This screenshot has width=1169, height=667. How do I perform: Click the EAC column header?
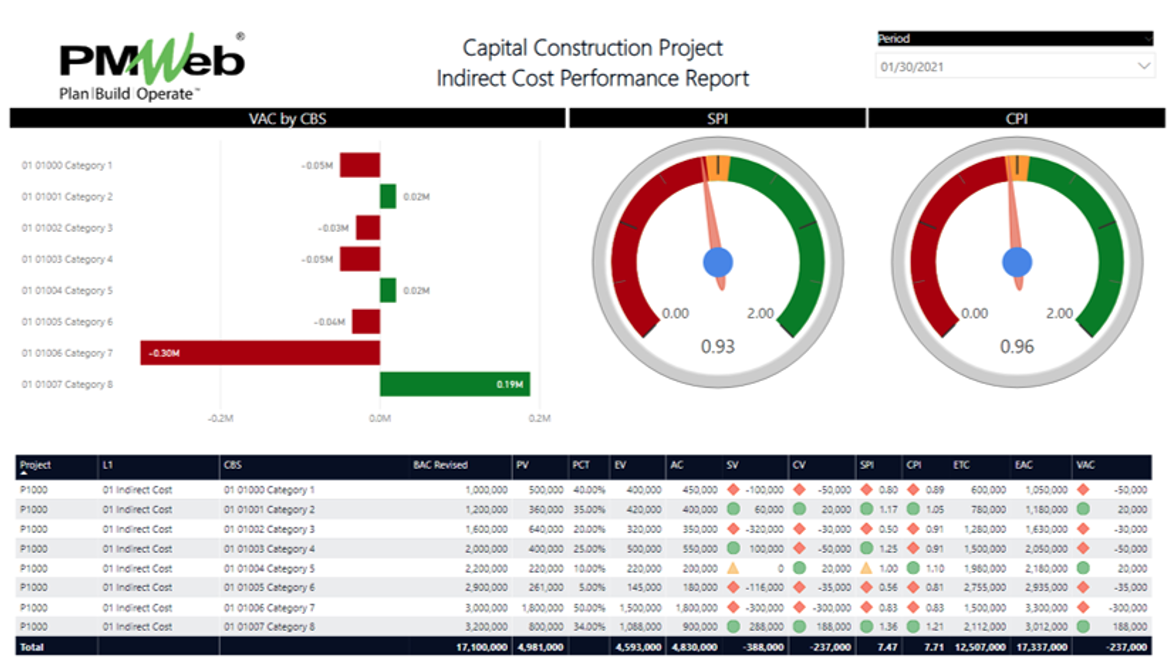tap(1025, 465)
